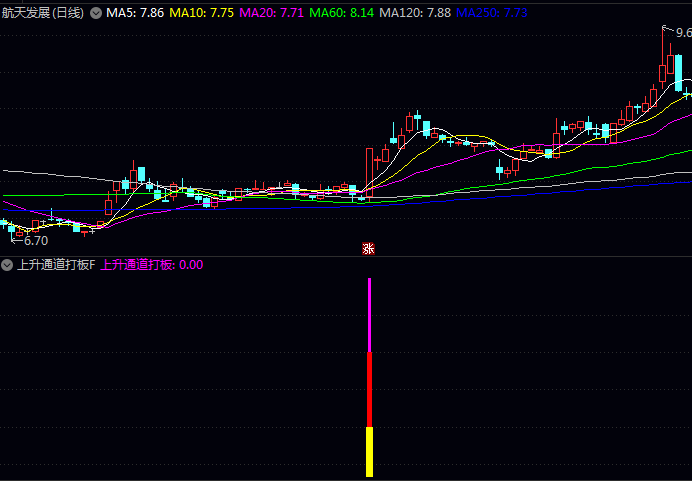Expand the 上升通道打板F indicator dropdown arrow

coord(7,265)
